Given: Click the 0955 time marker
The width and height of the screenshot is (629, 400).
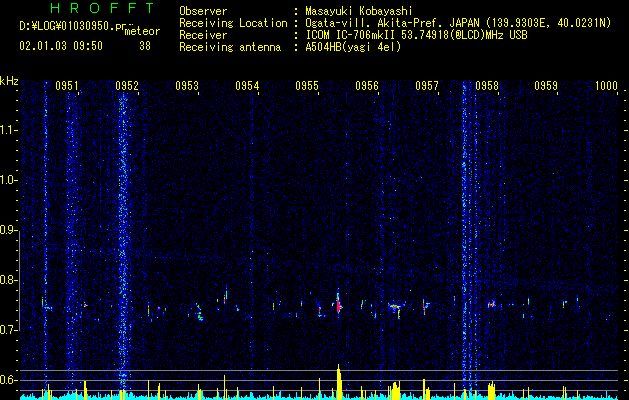Looking at the screenshot, I should tap(307, 86).
